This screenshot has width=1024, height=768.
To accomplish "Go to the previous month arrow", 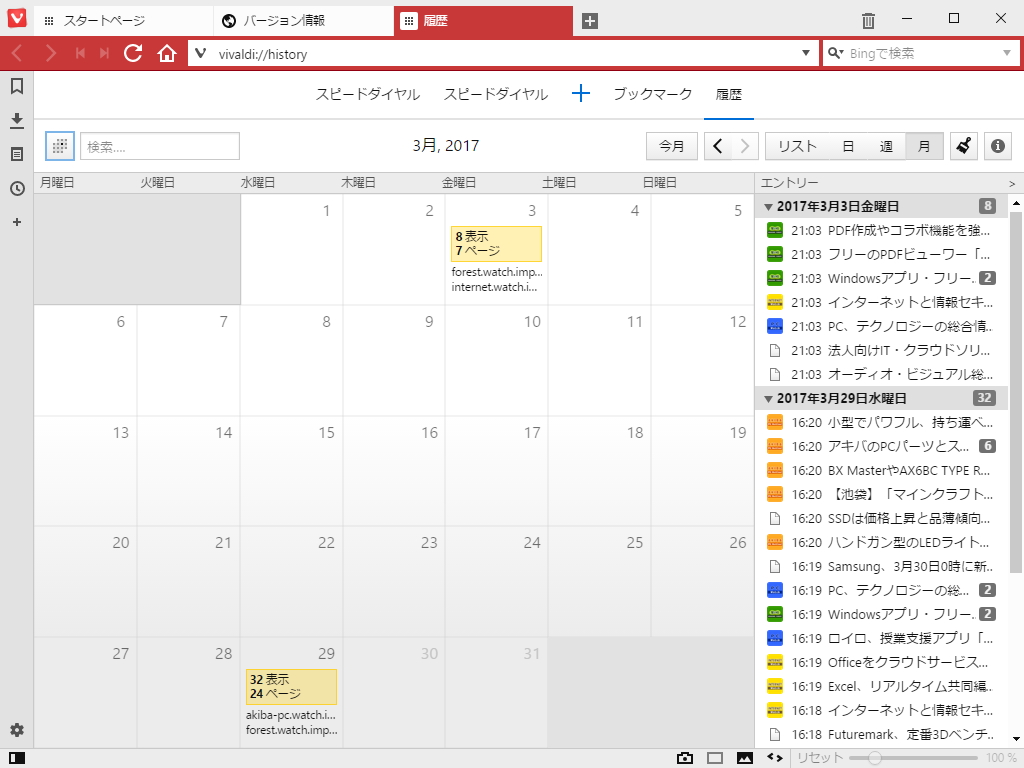I will (718, 146).
